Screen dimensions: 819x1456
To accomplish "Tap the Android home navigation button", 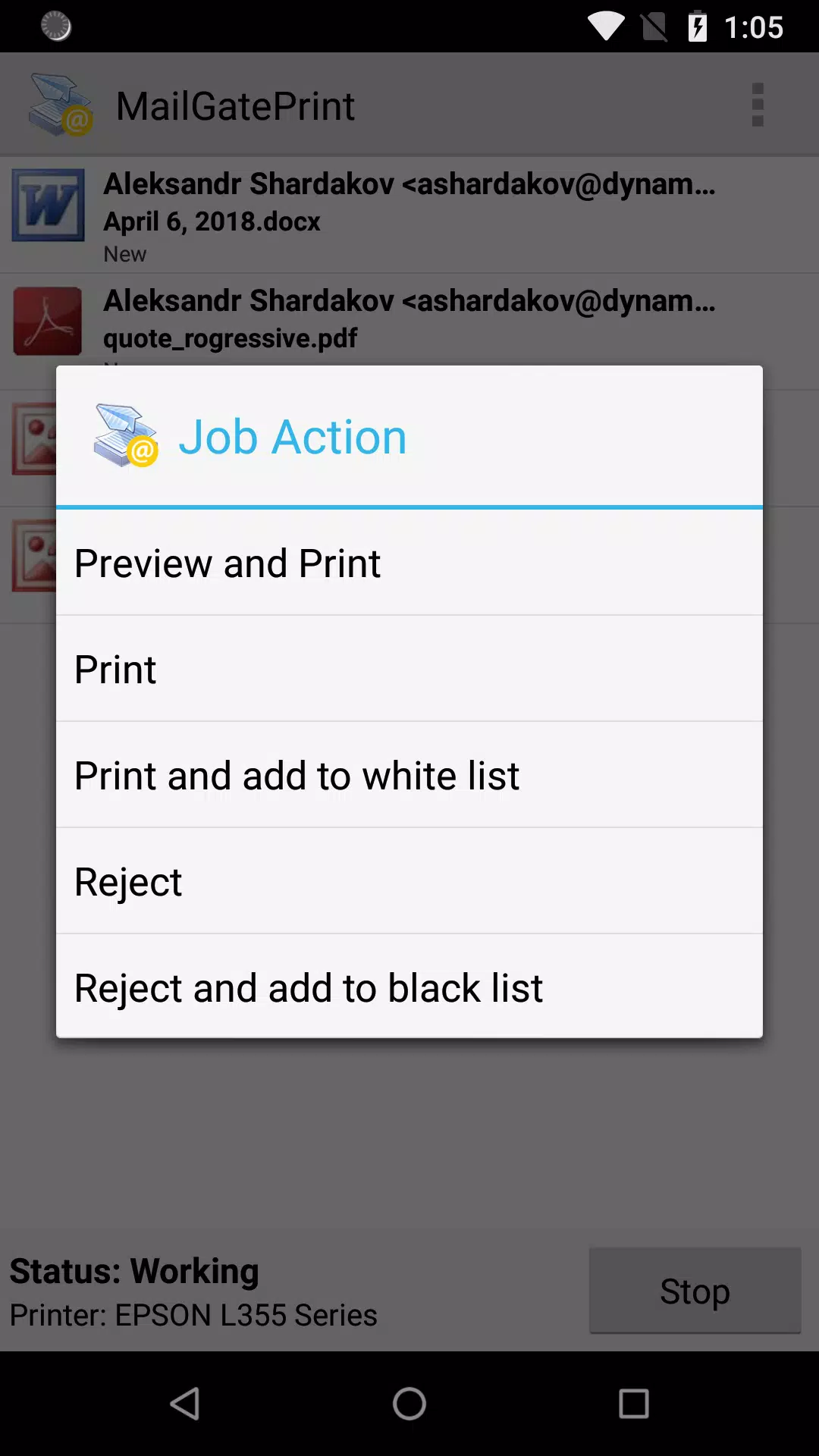I will tap(409, 1404).
